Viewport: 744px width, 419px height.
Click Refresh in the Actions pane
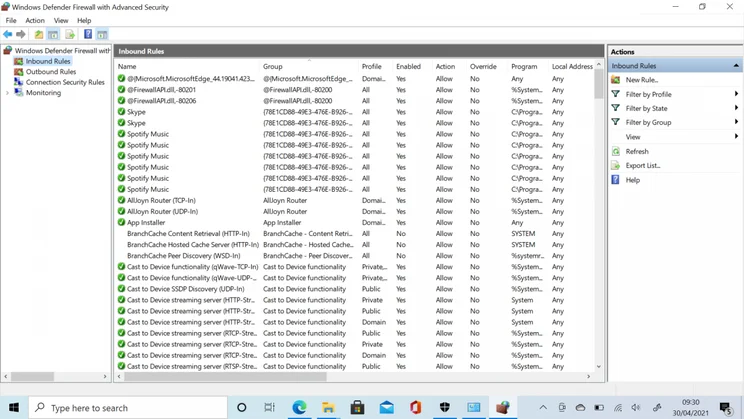[x=637, y=152]
